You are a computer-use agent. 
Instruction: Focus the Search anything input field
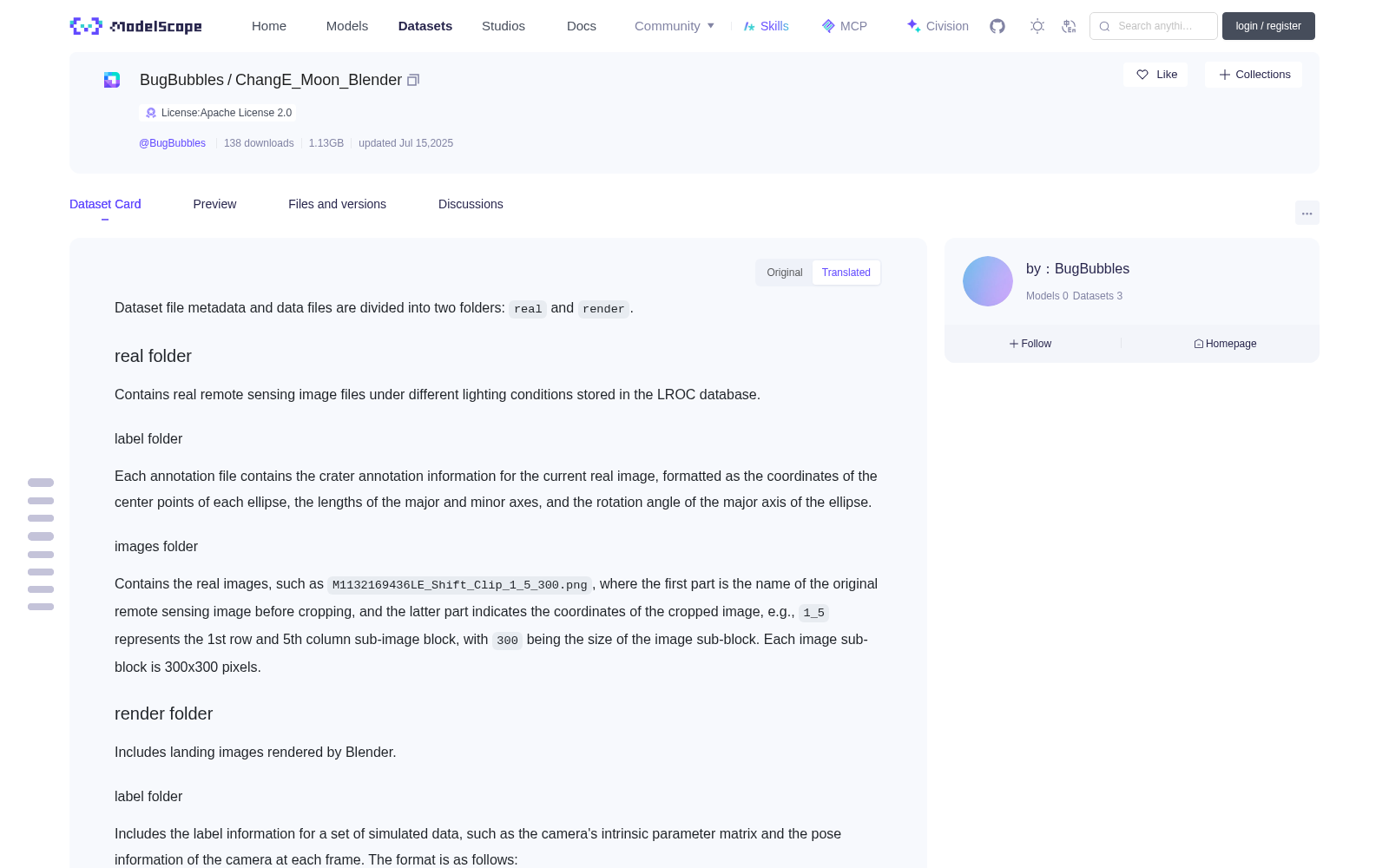tap(1154, 26)
